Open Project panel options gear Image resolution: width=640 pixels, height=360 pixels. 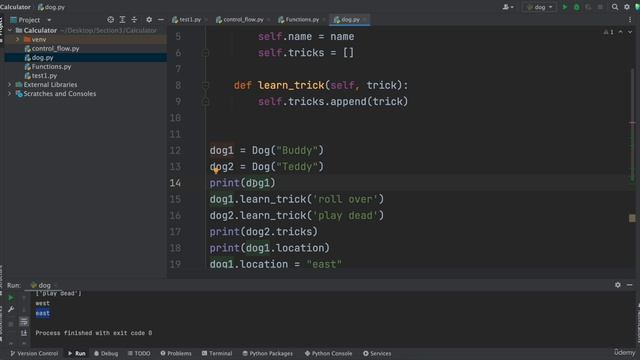(149, 20)
